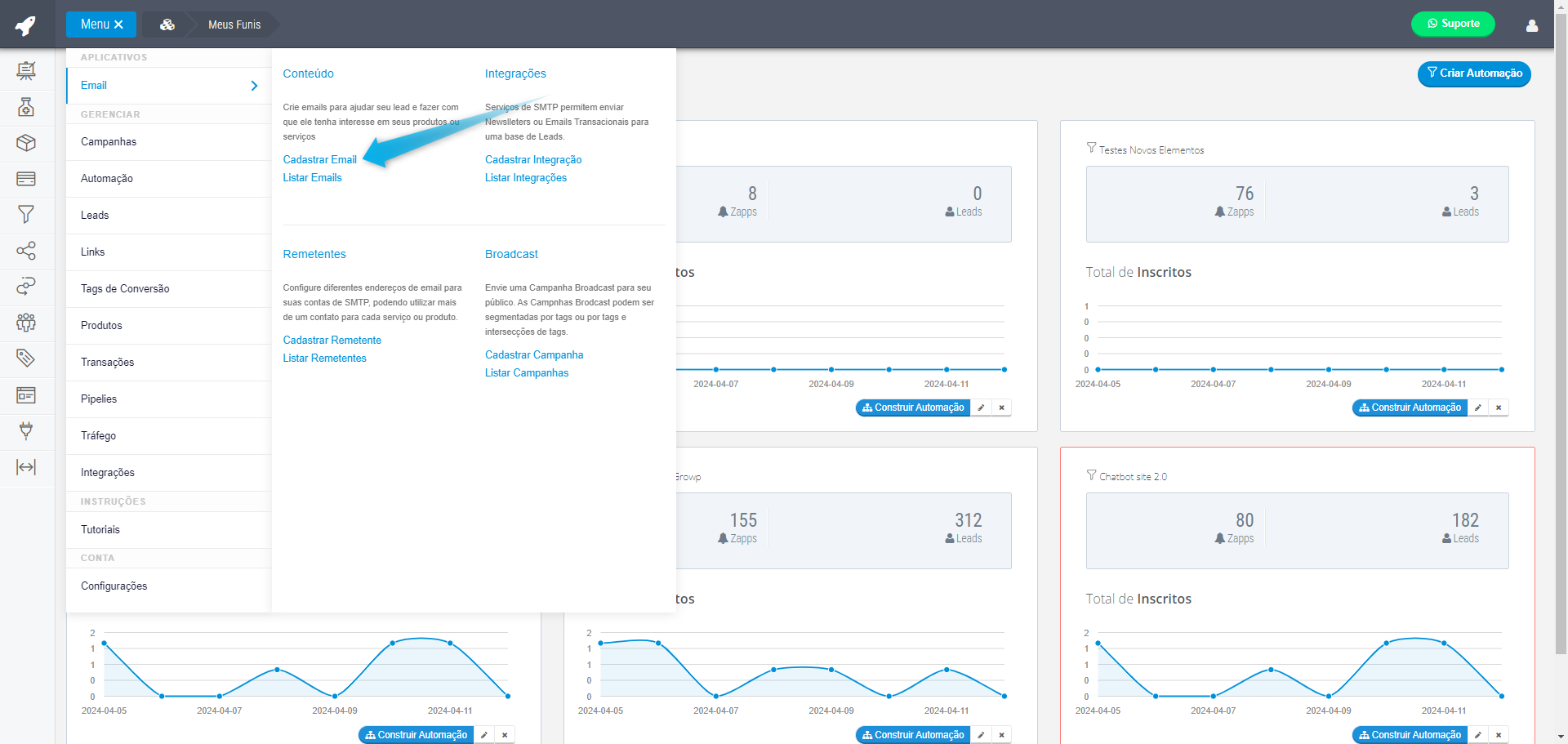1568x744 pixels.
Task: Select the funnel icon in left sidebar
Action: pyautogui.click(x=26, y=215)
